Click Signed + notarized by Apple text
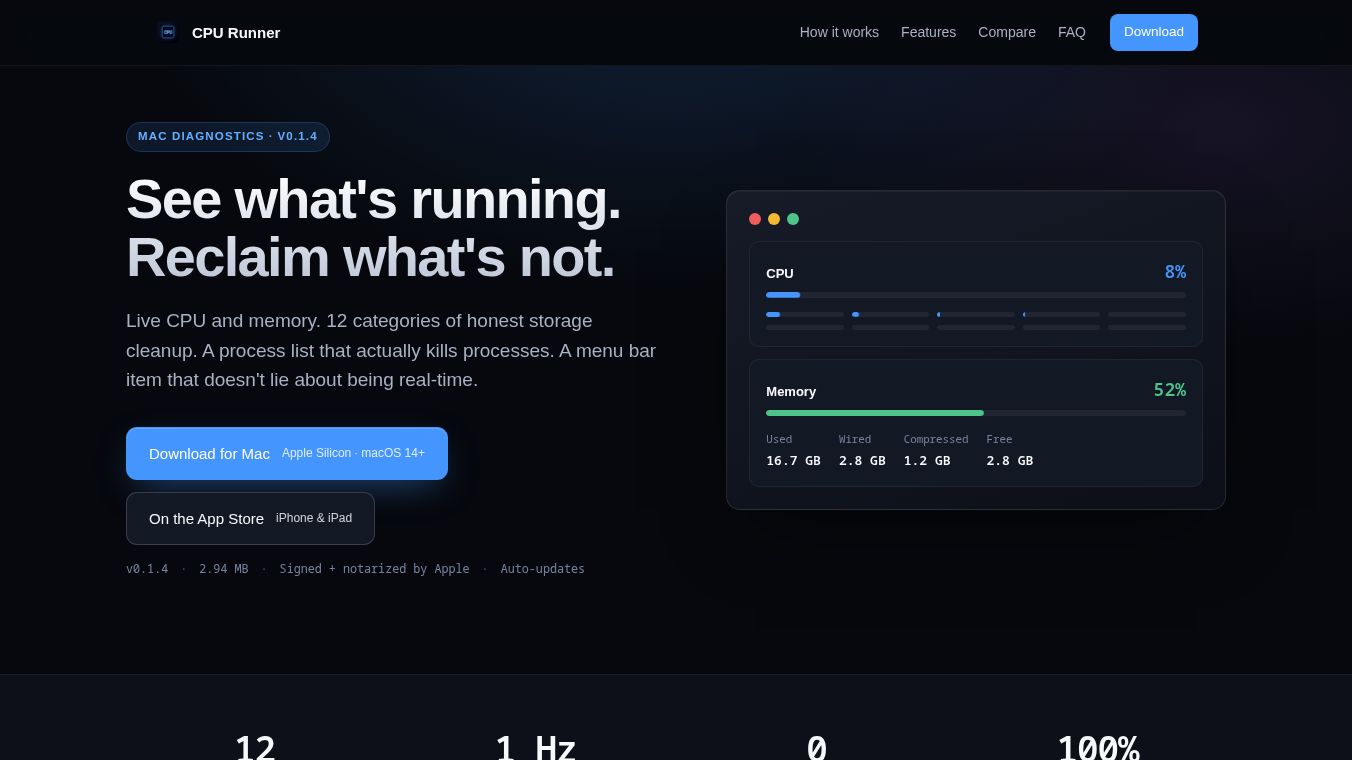Screen dimensions: 1352x760 click(374, 569)
